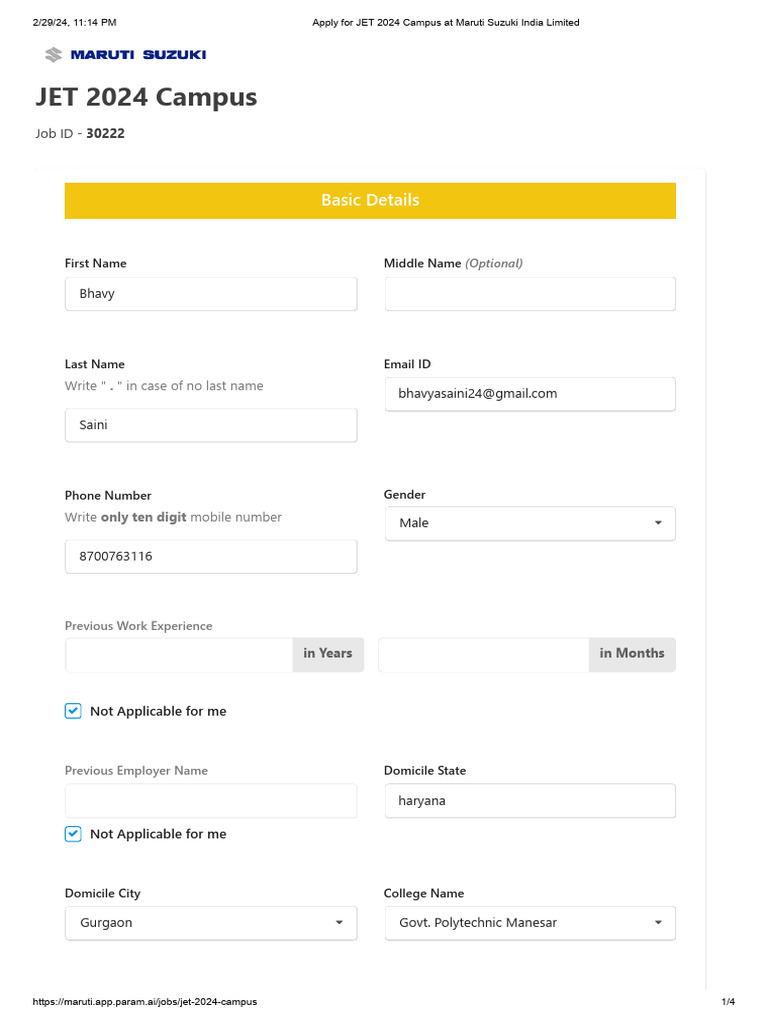768x1024 pixels.
Task: Click the College Name dropdown arrow
Action: (x=658, y=923)
